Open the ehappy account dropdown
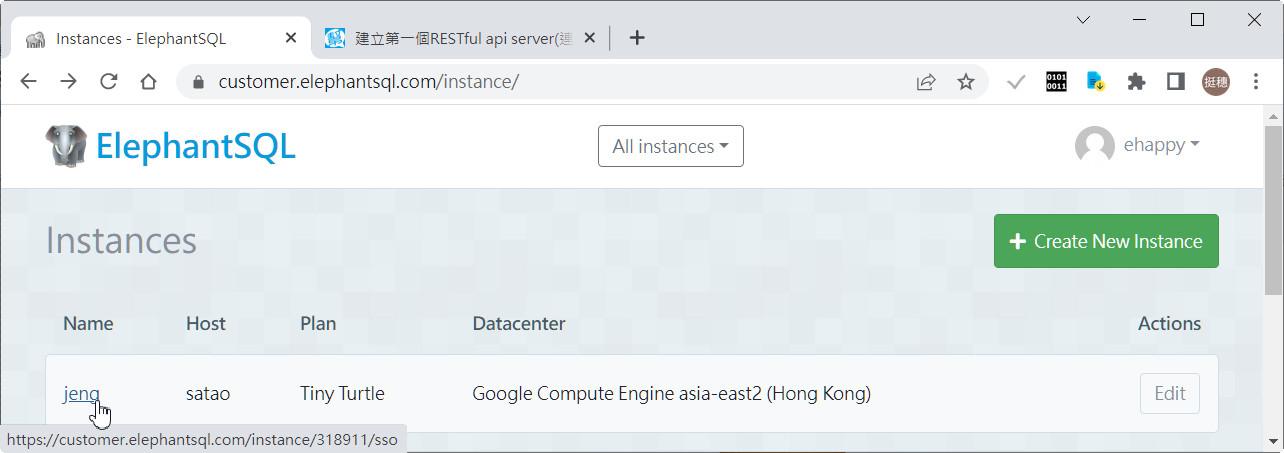 [1161, 145]
